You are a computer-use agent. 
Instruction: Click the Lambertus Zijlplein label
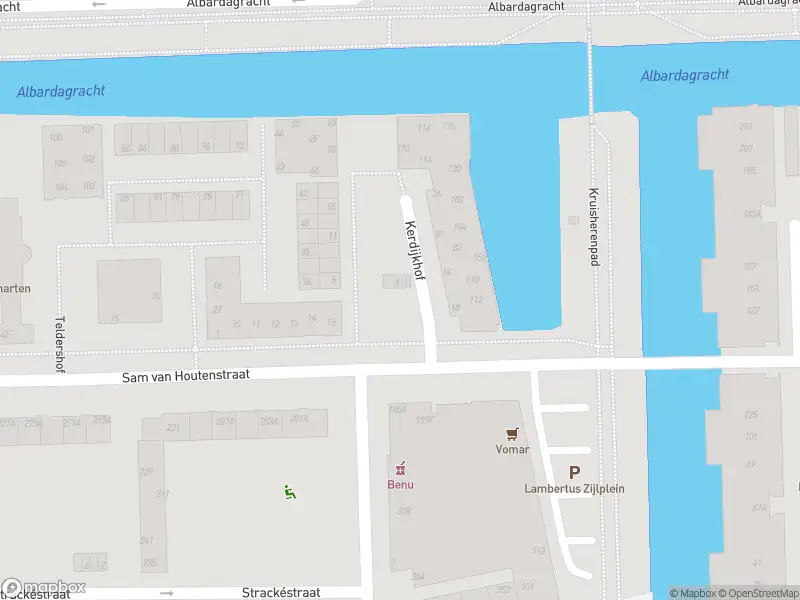pyautogui.click(x=574, y=489)
